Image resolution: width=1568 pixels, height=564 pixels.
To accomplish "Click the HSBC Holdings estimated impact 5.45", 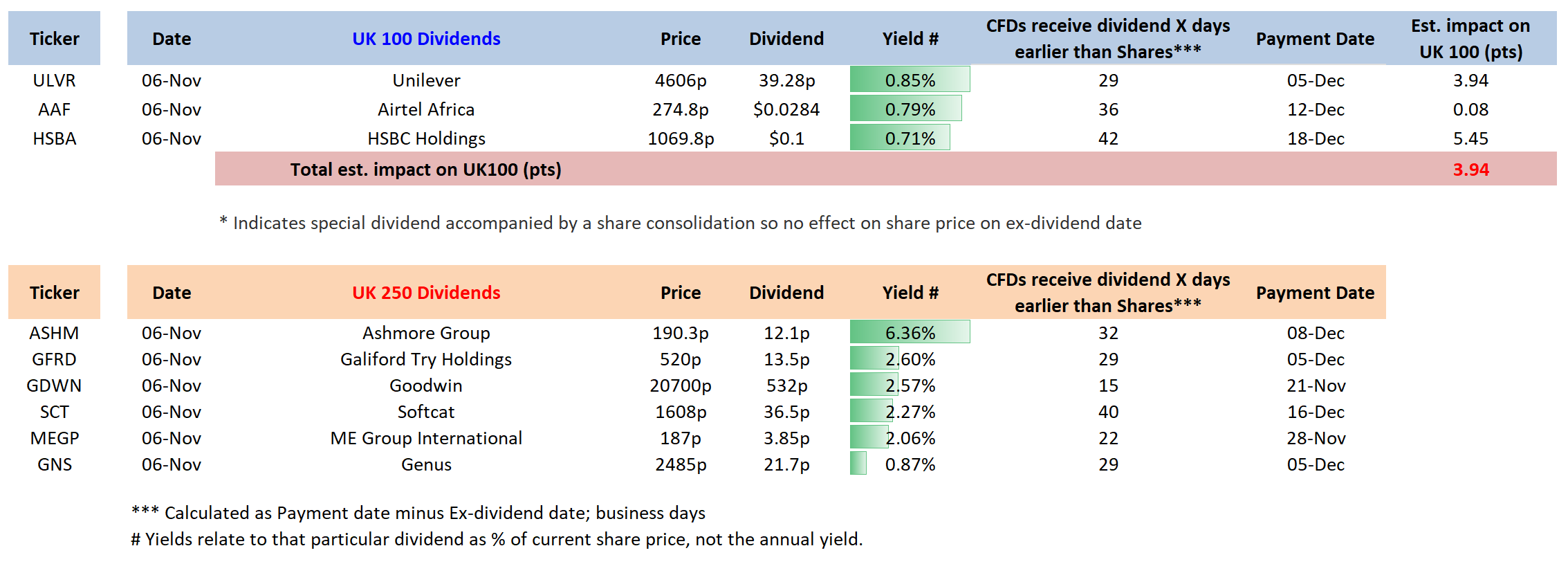I will (1470, 138).
